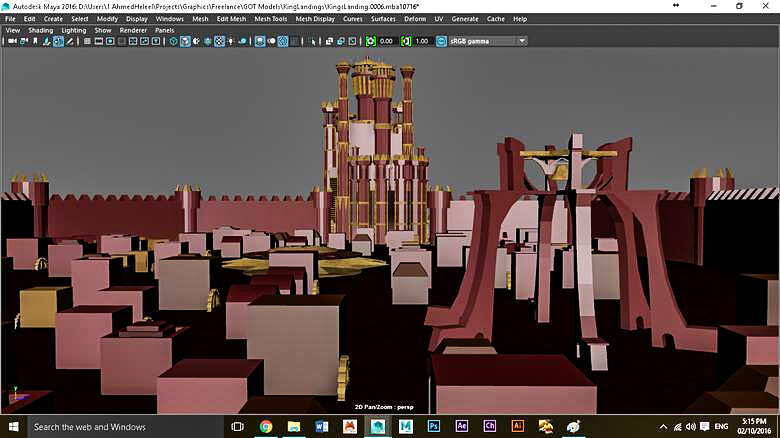Open Google Chrome from the taskbar
This screenshot has width=780, height=438.
click(267, 427)
